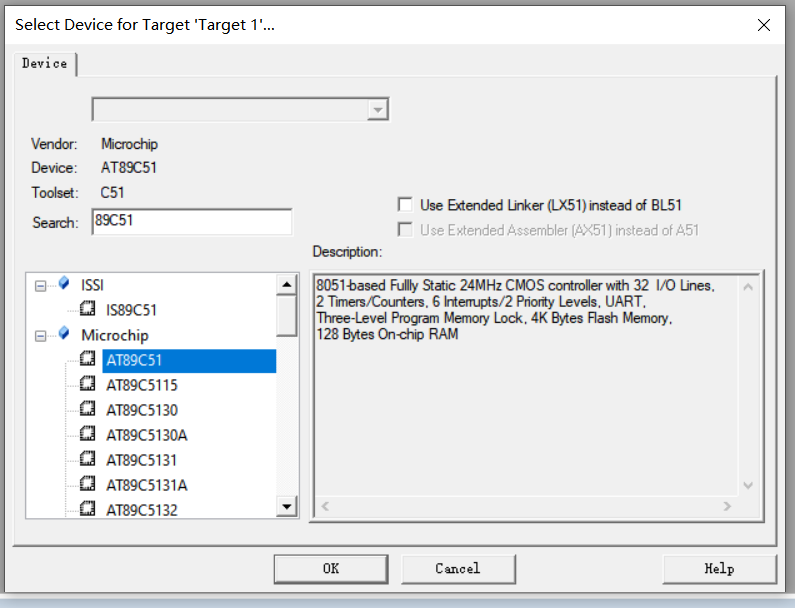The image size is (795, 608).
Task: Click the description box scroll-left arrow
Action: tap(326, 506)
